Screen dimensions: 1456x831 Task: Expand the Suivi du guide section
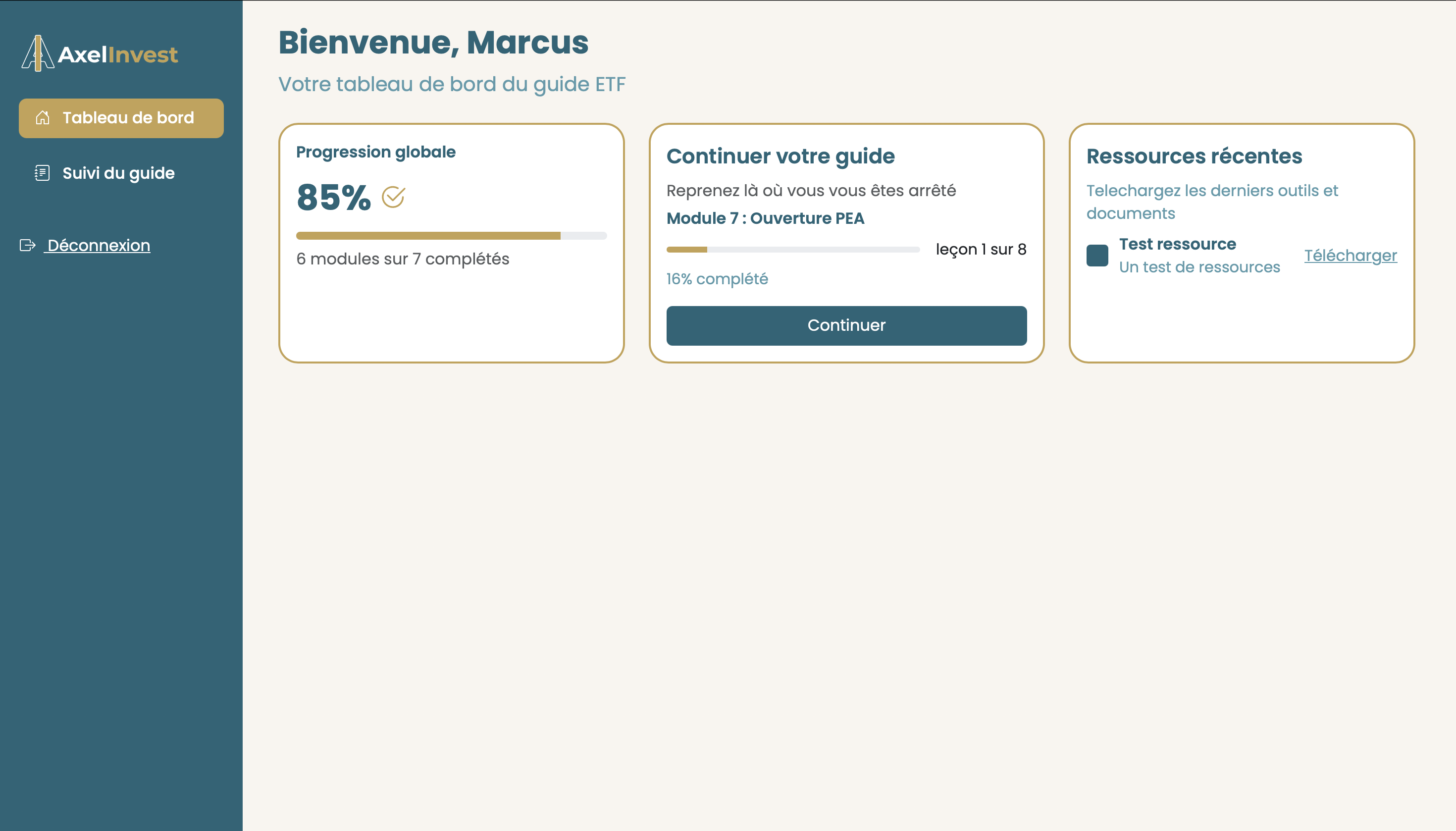coord(117,173)
